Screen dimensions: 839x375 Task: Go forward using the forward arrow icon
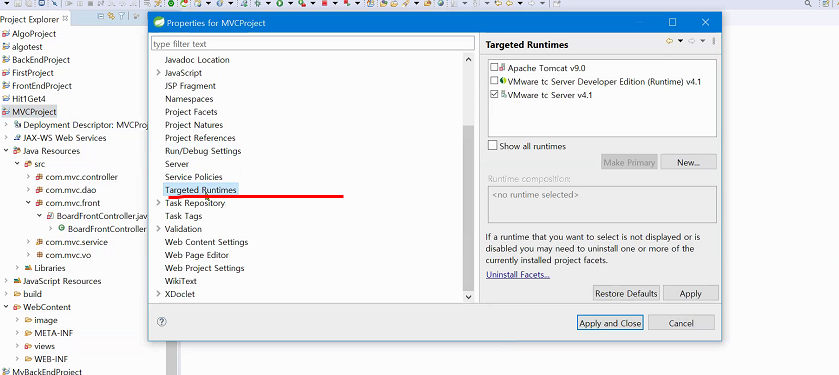[x=692, y=41]
